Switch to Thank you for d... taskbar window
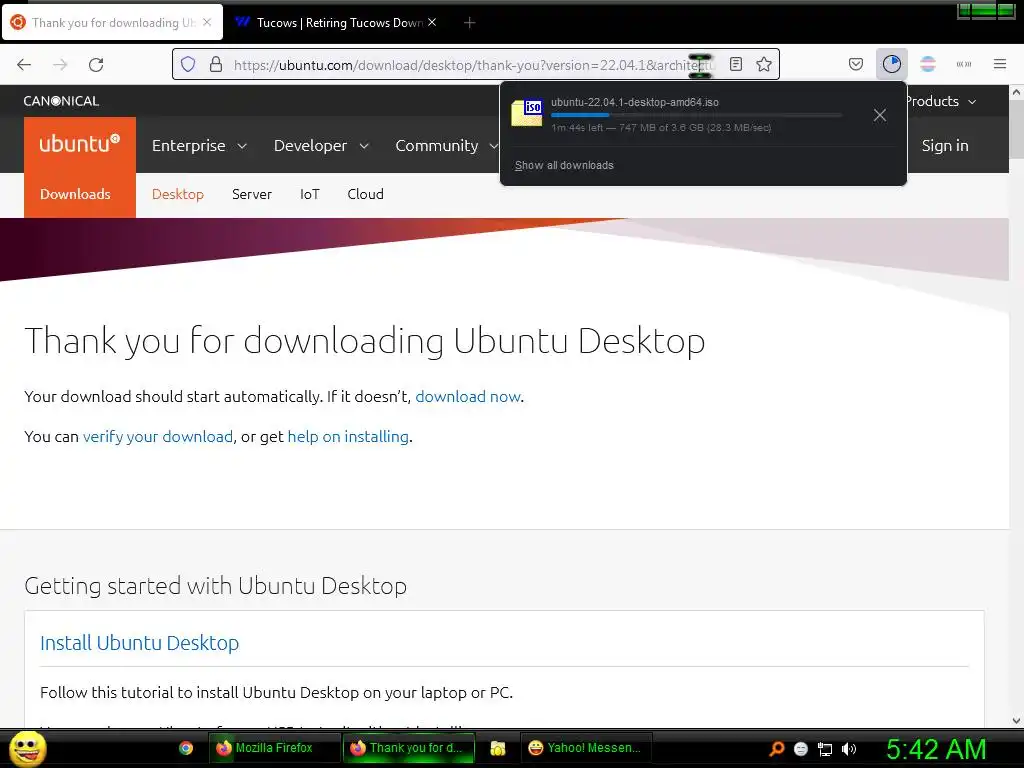The width and height of the screenshot is (1024, 768). pyautogui.click(x=409, y=748)
